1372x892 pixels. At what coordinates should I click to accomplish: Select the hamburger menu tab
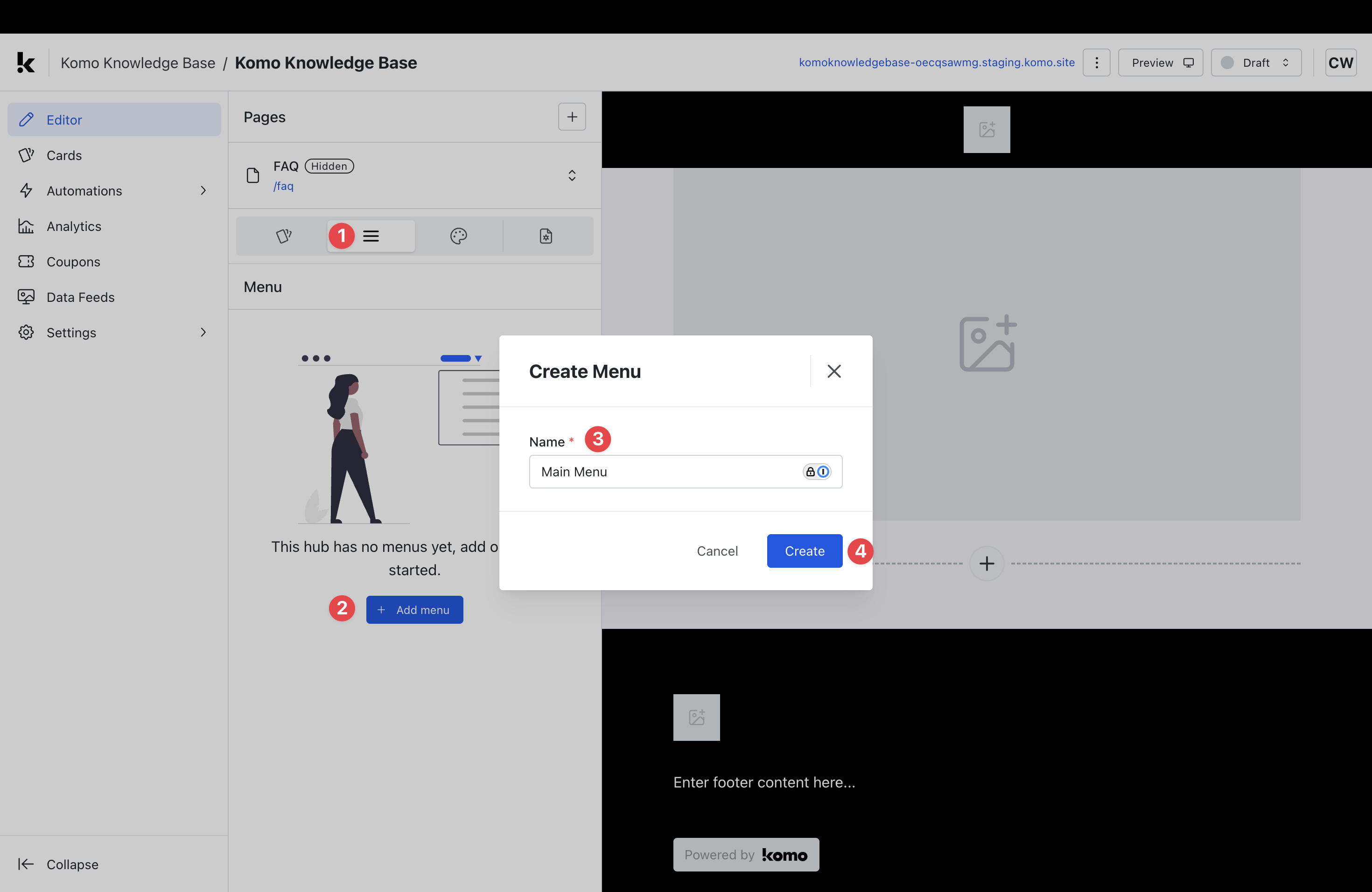[371, 236]
